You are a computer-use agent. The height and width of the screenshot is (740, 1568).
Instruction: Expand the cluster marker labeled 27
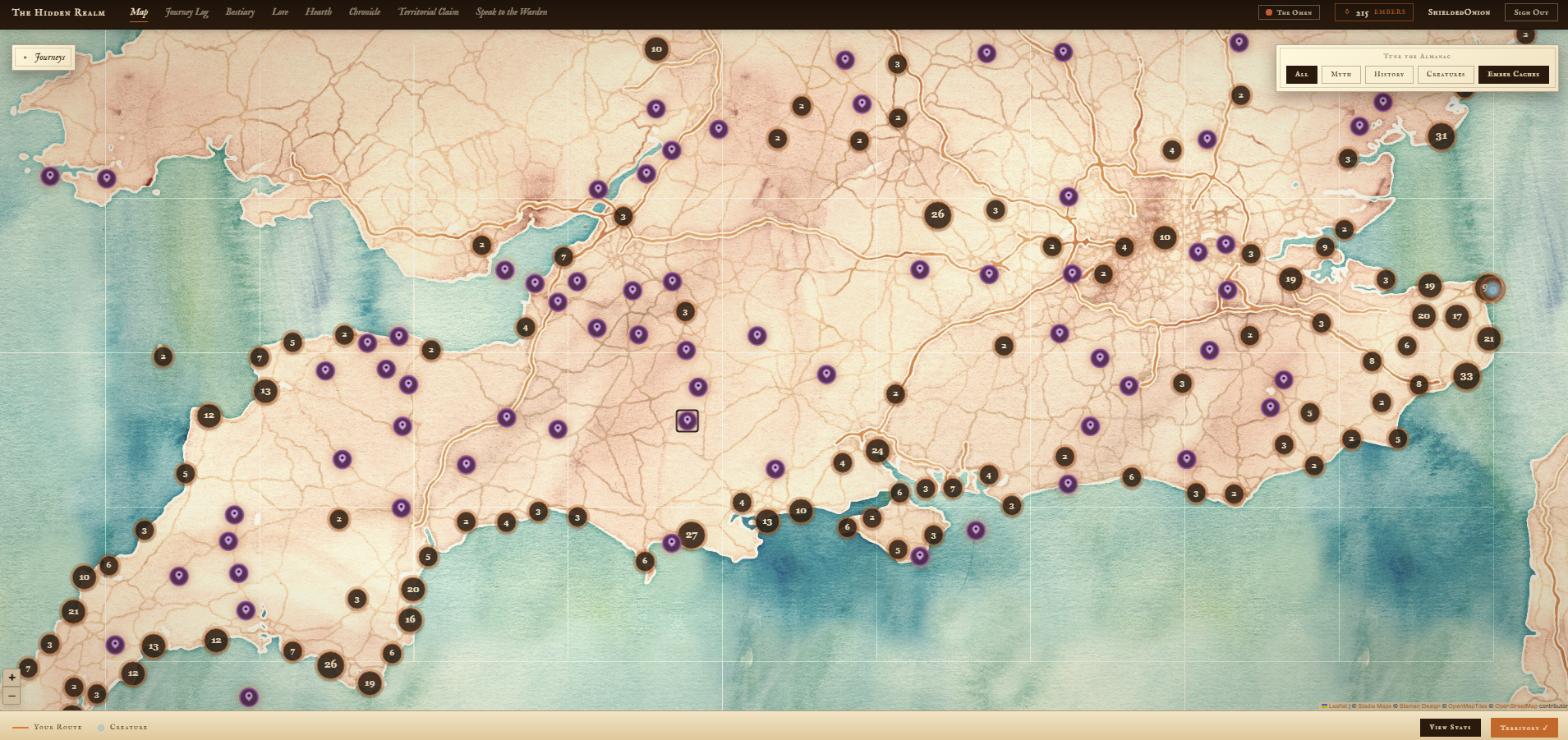692,535
